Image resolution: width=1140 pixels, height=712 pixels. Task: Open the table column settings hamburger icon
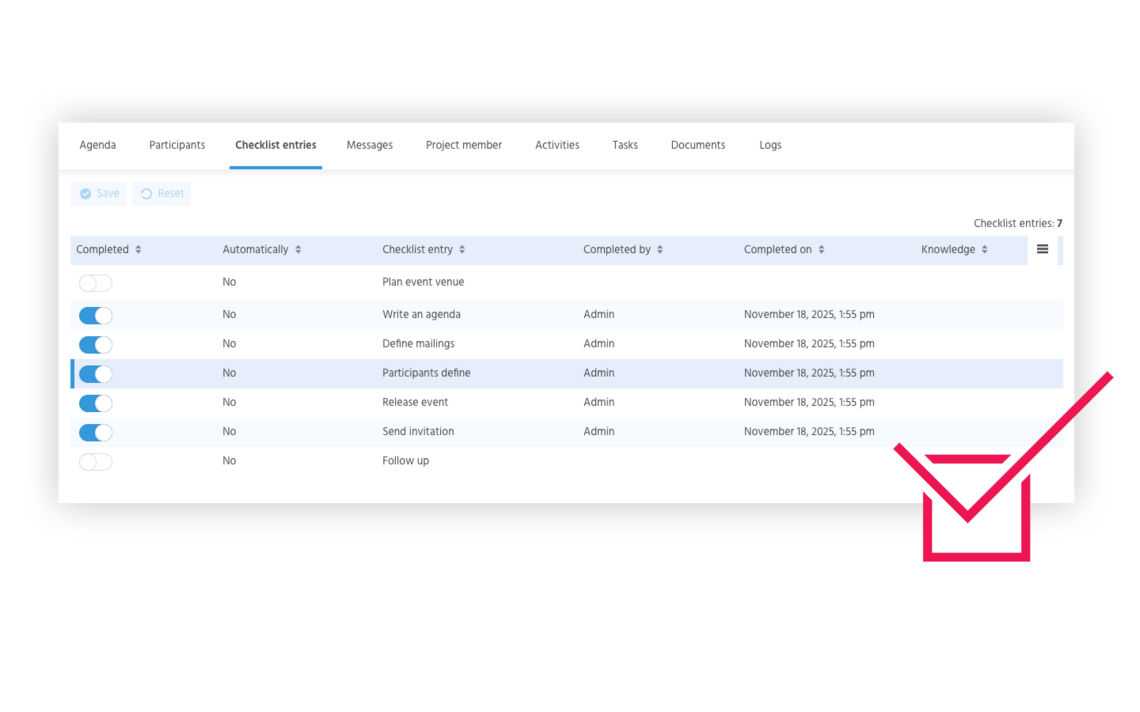coord(1042,250)
